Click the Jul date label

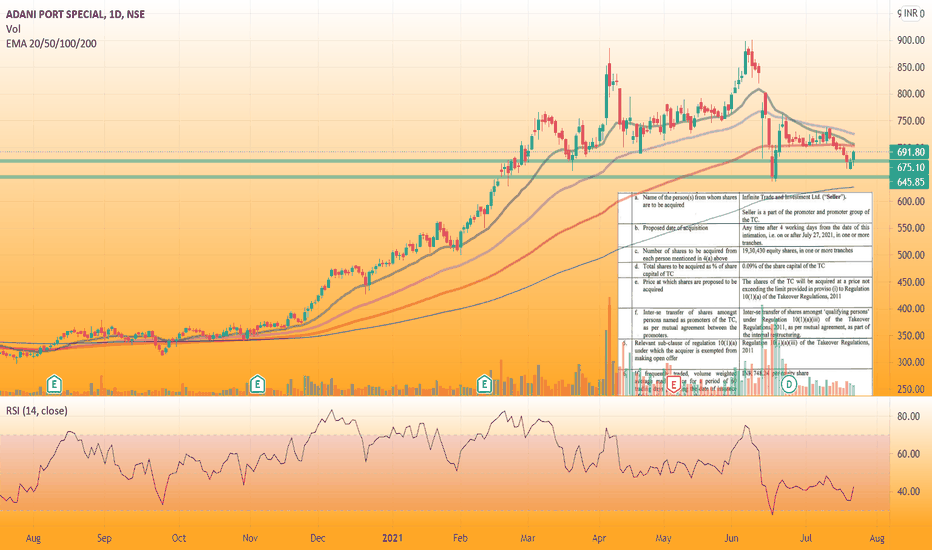point(805,538)
